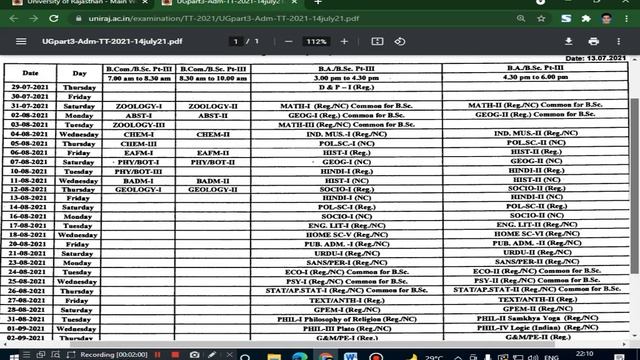Image resolution: width=640 pixels, height=360 pixels.
Task: Click HOME SC-V (Reg./NC) cell
Action: pos(347,235)
